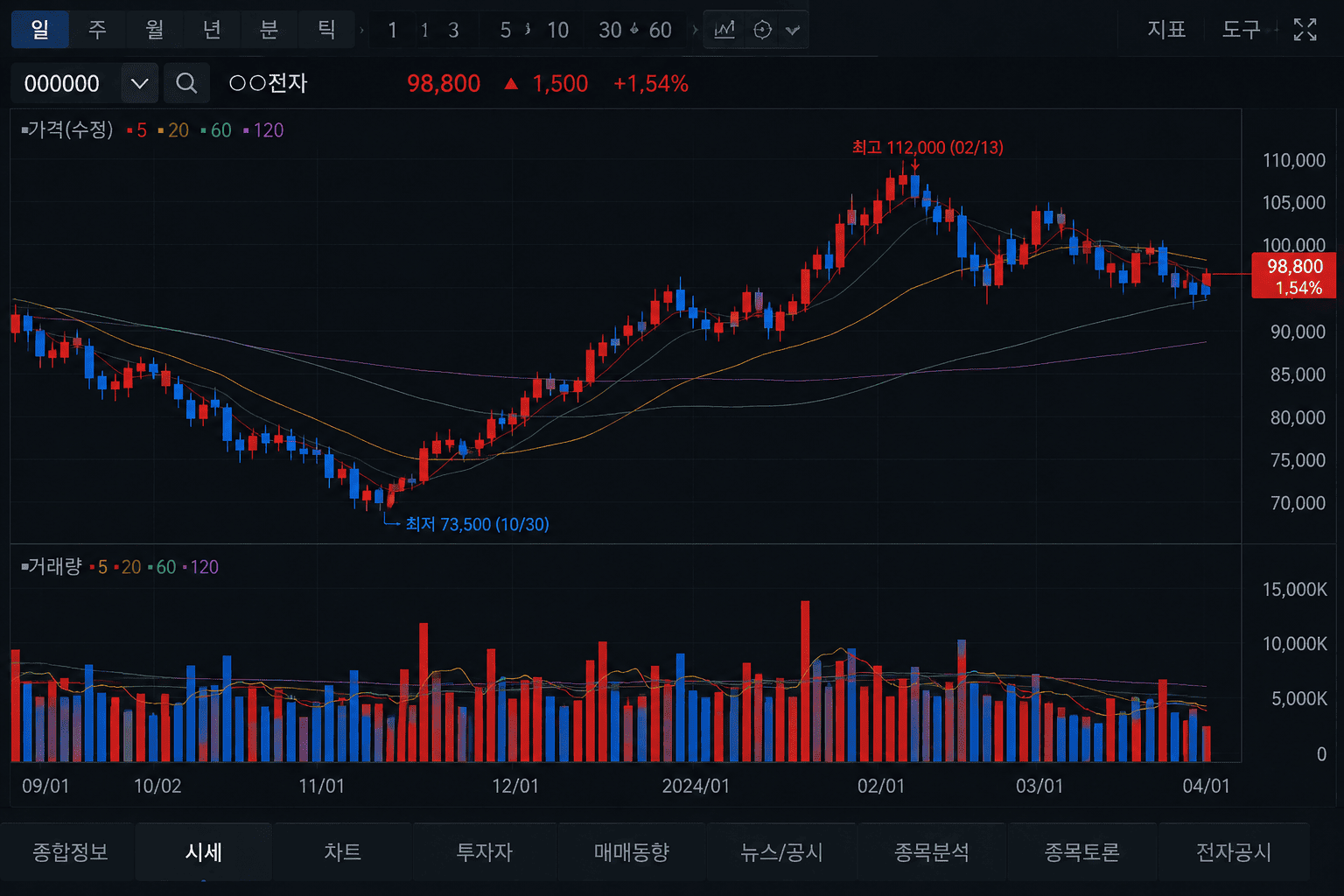Click the 20 volume MA legend
Image resolution: width=1344 pixels, height=896 pixels.
point(129,567)
